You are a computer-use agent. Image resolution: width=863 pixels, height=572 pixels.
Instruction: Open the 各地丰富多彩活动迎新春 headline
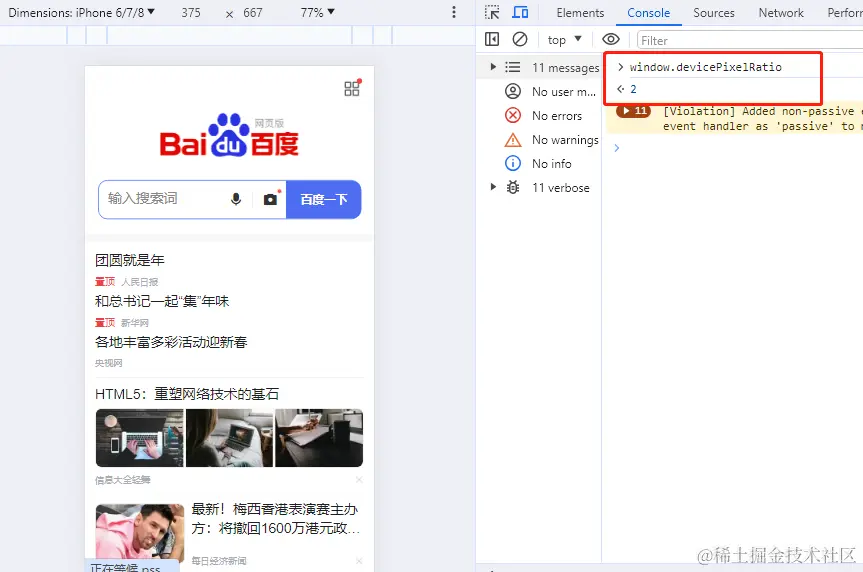click(171, 342)
